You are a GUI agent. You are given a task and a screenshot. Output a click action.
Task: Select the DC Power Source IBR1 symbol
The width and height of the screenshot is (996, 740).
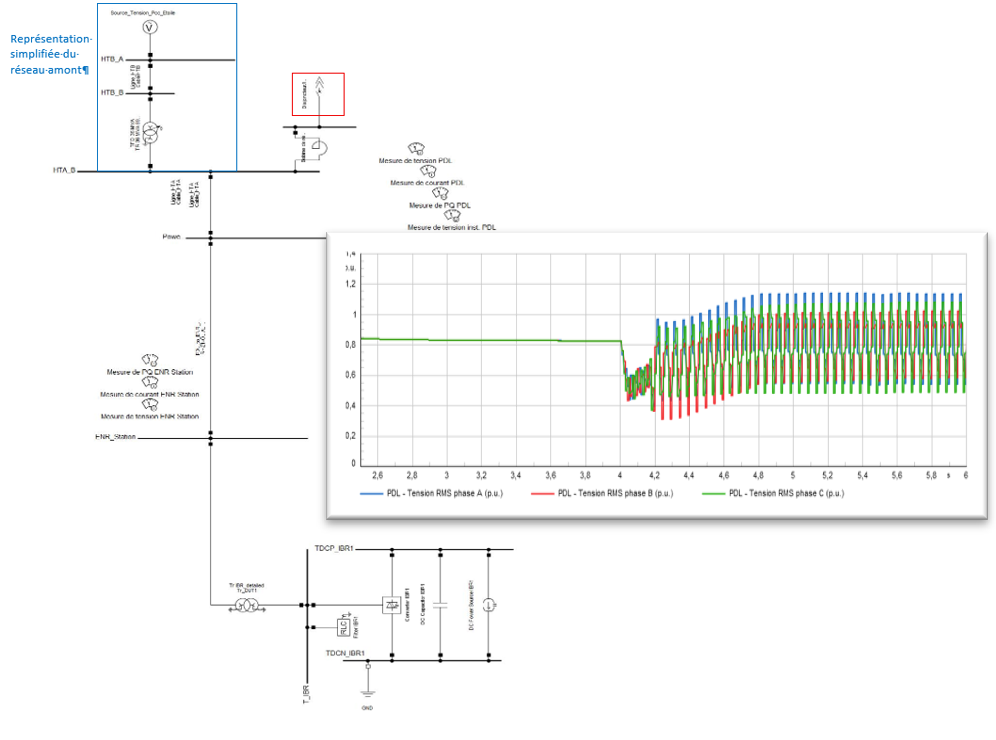[x=489, y=604]
